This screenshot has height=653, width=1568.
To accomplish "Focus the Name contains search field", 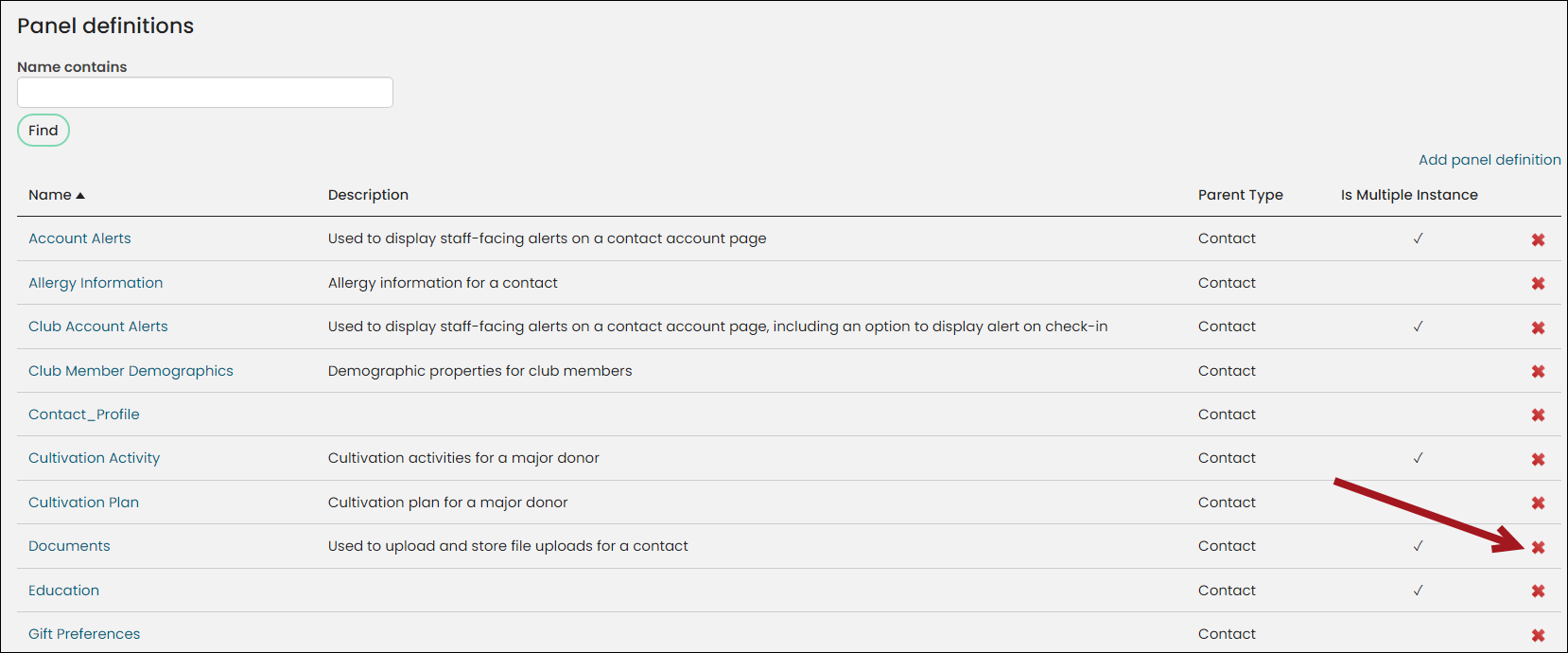I will (205, 93).
